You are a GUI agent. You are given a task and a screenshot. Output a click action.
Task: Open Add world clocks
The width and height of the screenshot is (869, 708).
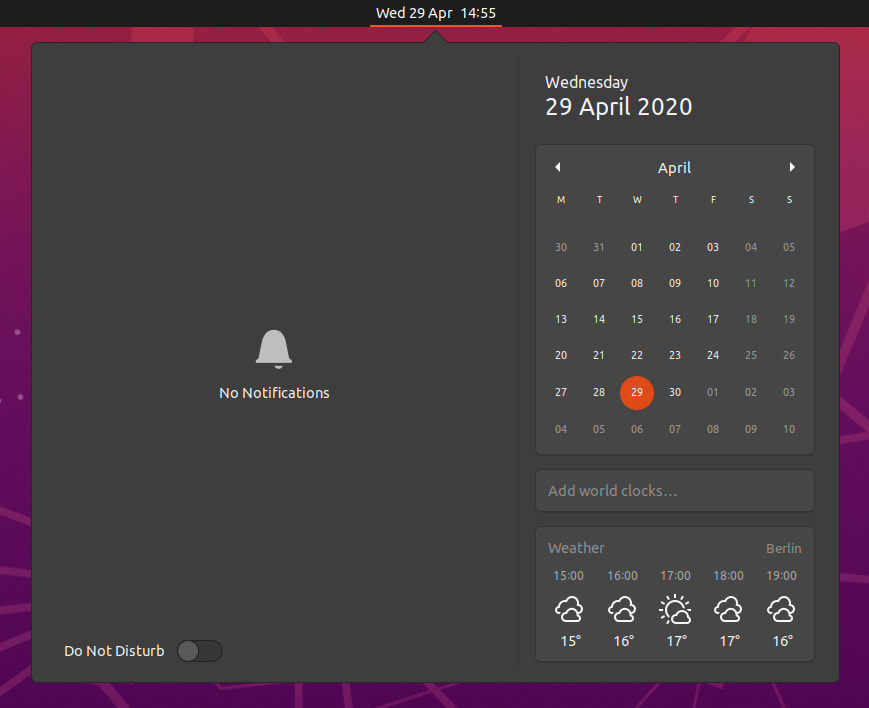pyautogui.click(x=674, y=491)
